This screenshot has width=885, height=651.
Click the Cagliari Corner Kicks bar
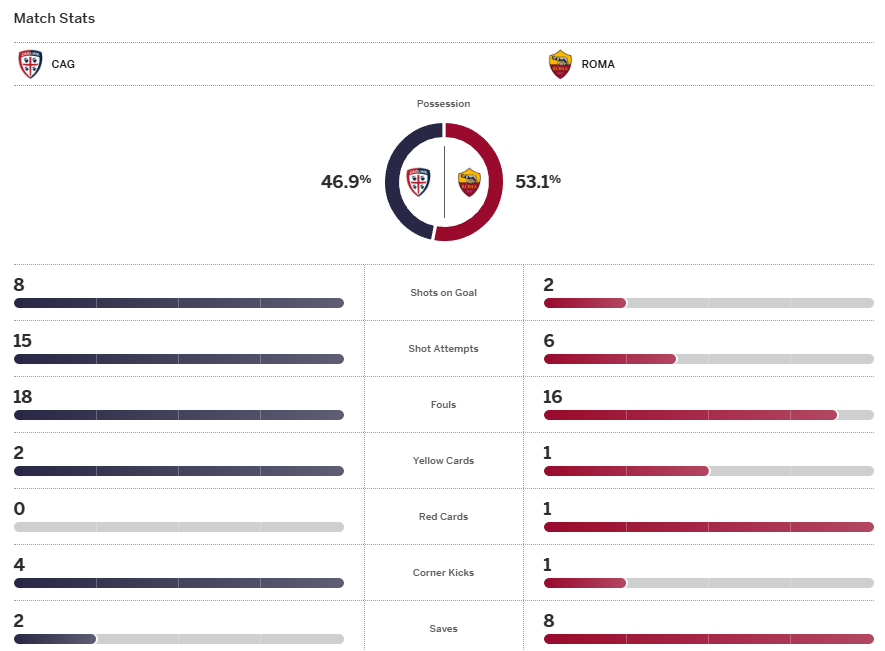pyautogui.click(x=179, y=583)
